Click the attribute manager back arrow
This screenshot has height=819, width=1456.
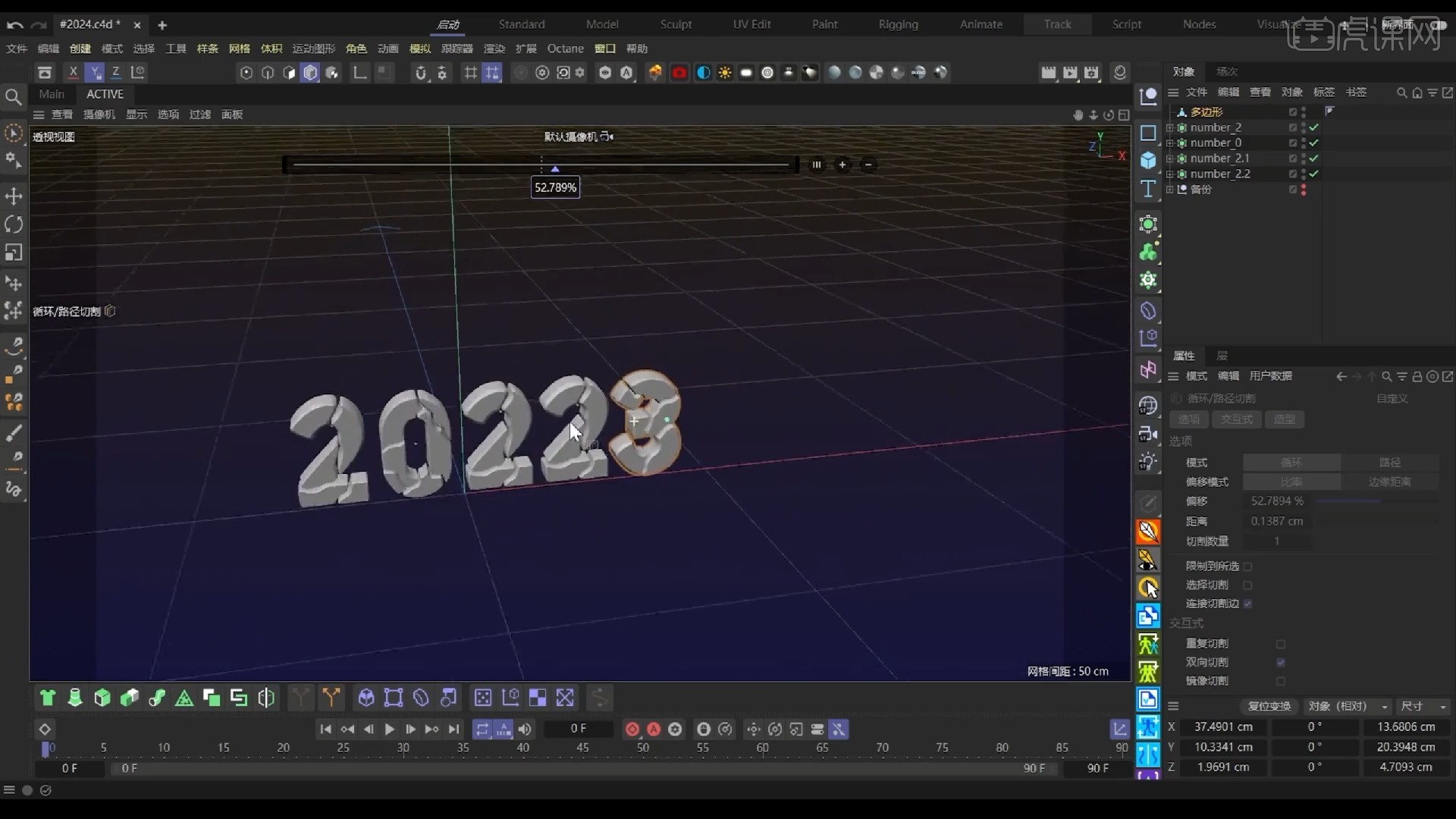1341,376
